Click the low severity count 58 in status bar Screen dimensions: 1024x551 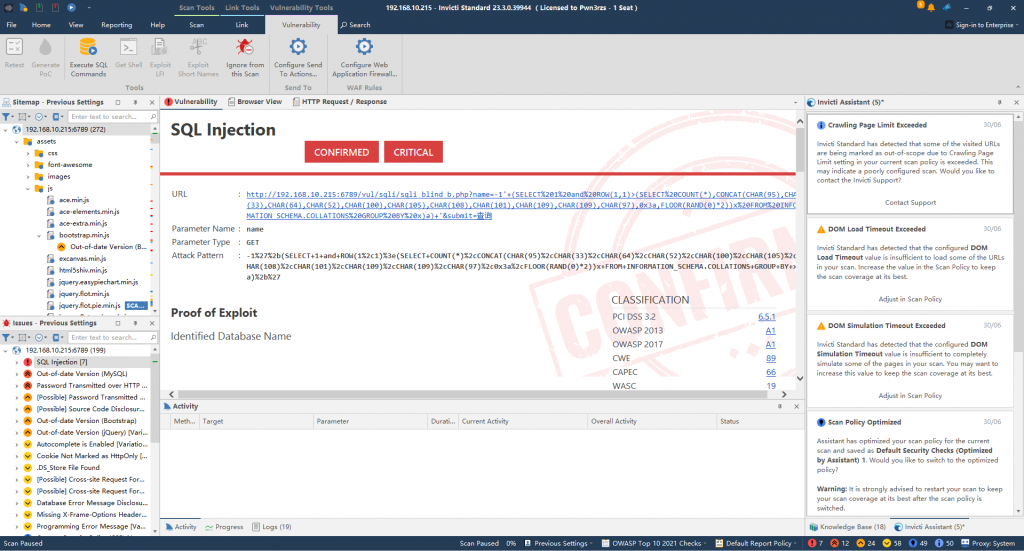click(x=892, y=543)
